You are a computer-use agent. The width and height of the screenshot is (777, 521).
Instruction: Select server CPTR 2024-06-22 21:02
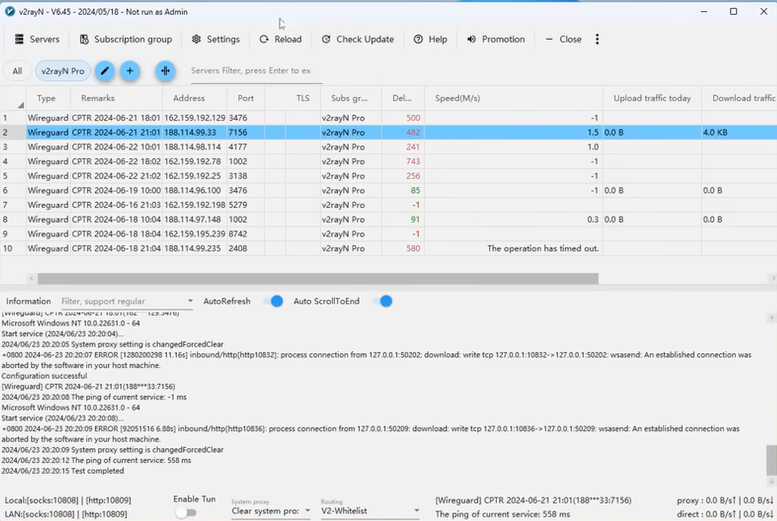(x=388, y=176)
